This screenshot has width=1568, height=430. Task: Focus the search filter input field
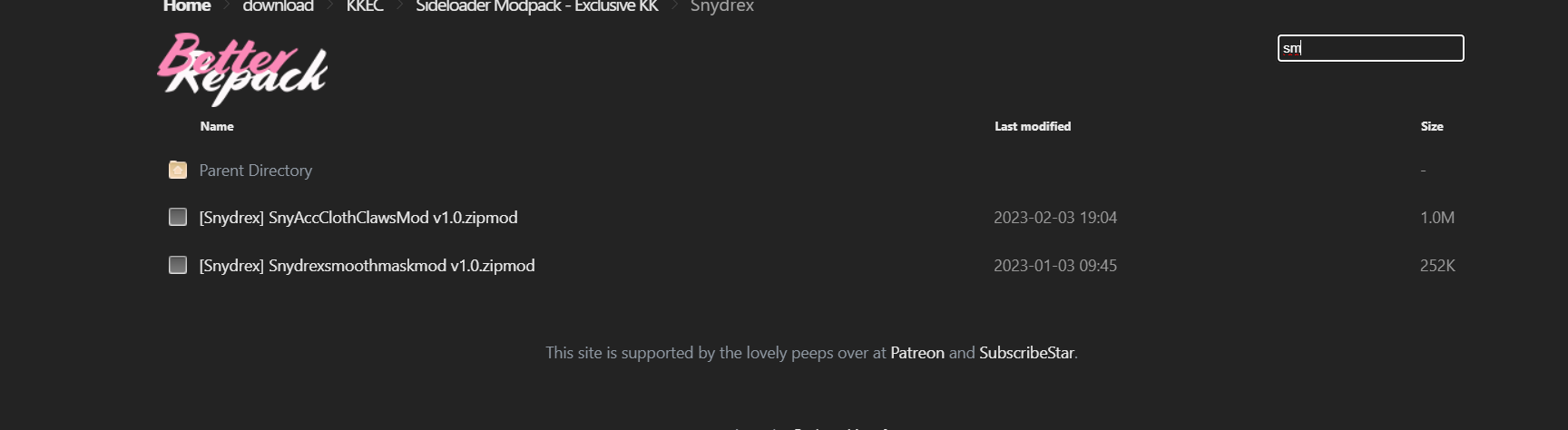click(1370, 48)
